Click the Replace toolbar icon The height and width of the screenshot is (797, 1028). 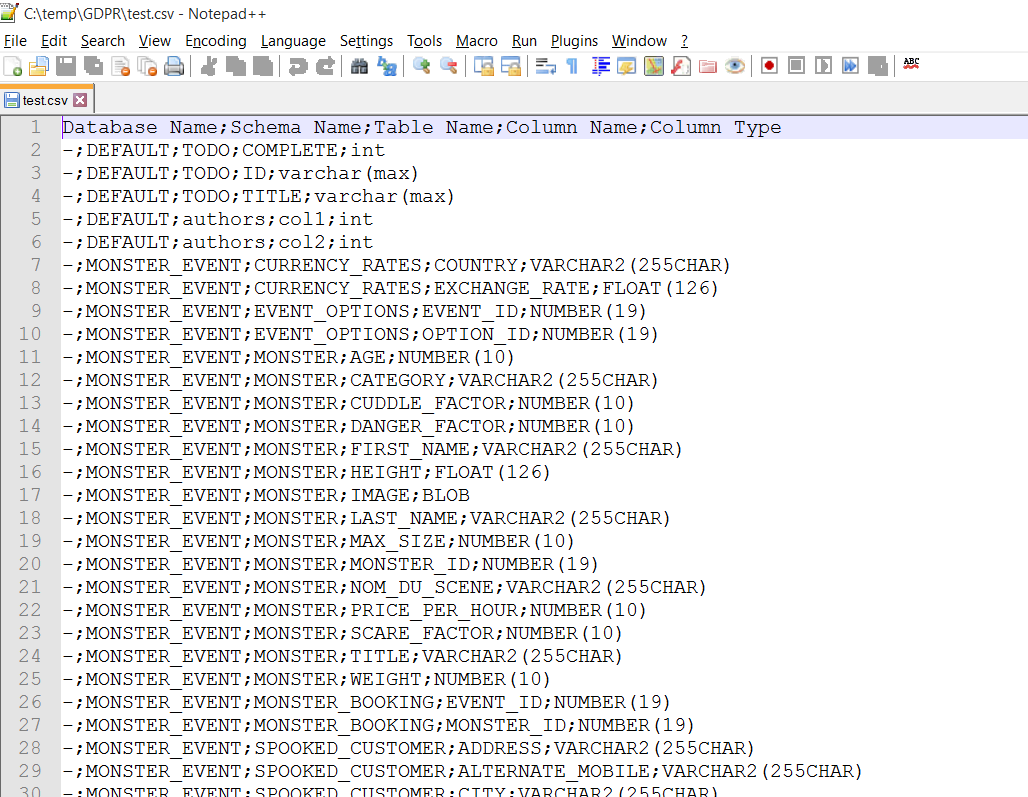click(x=386, y=66)
